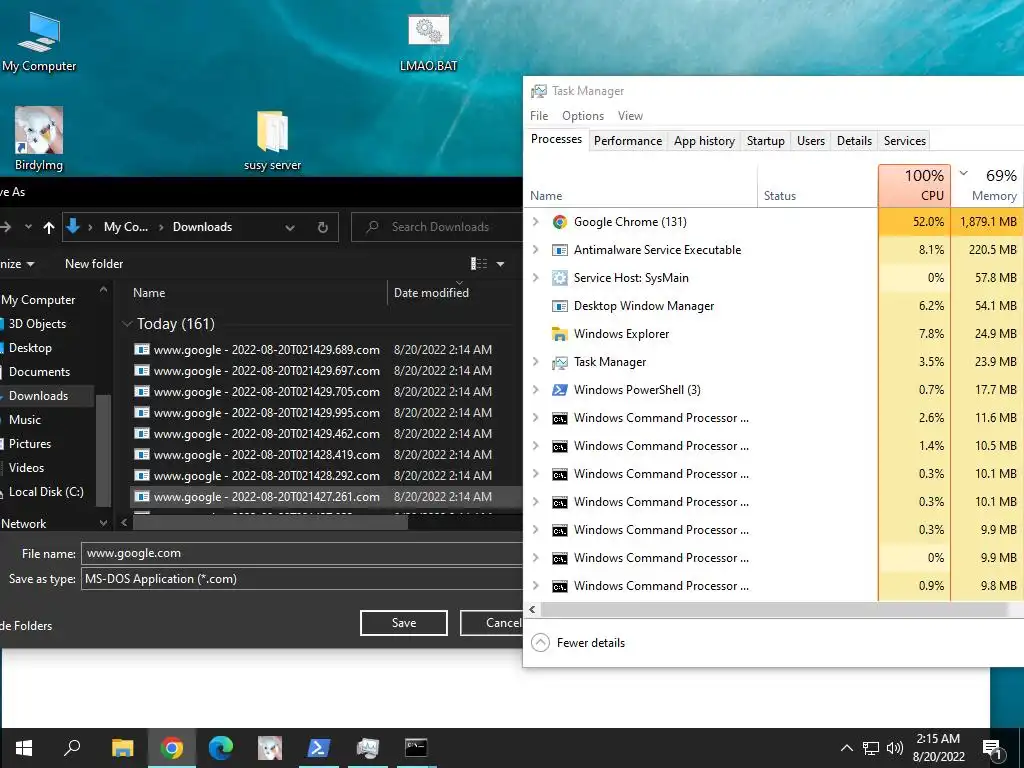Select Pictures in the navigation pane
This screenshot has width=1024, height=768.
[x=29, y=444]
